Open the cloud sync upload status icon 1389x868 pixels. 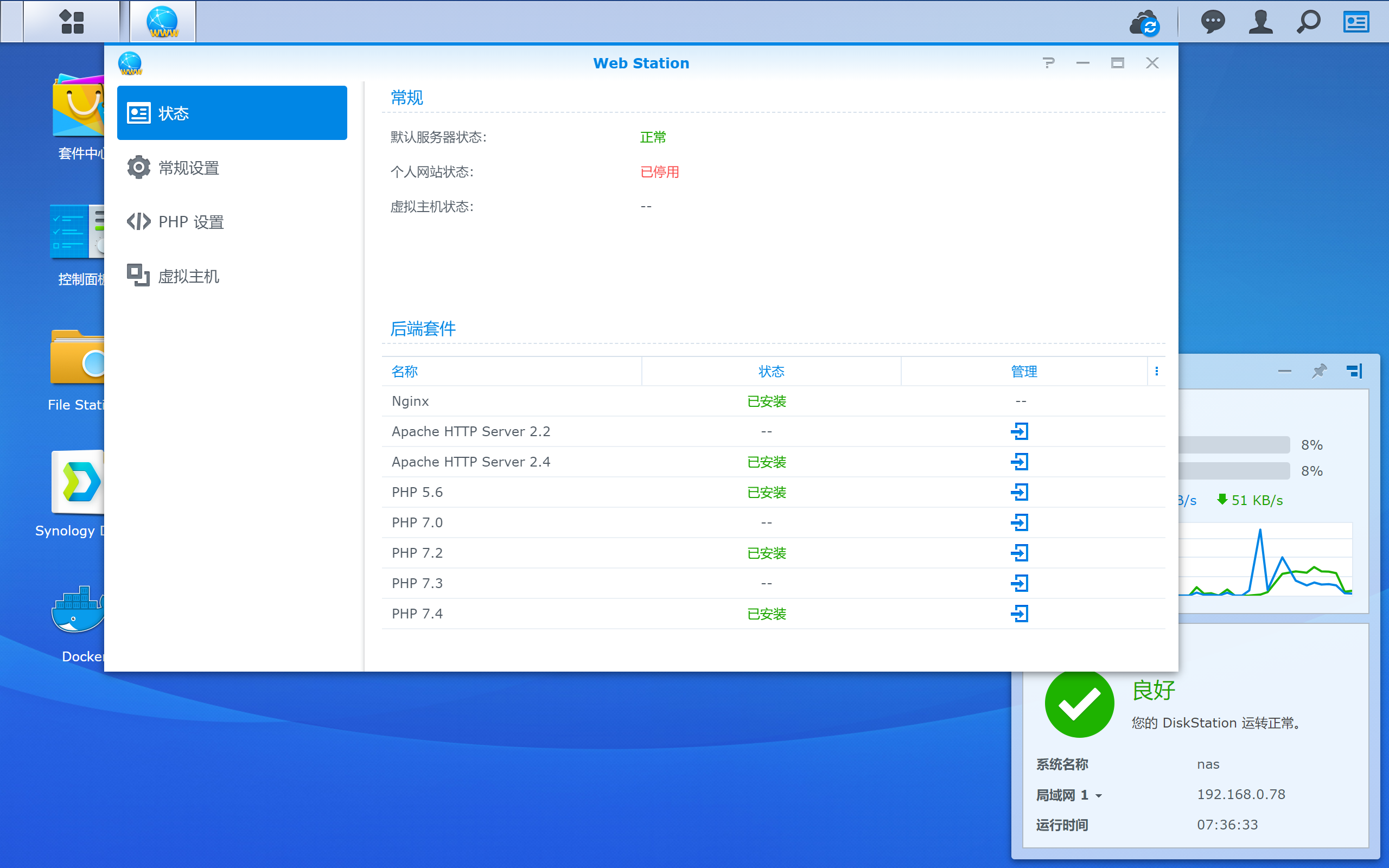[x=1145, y=22]
